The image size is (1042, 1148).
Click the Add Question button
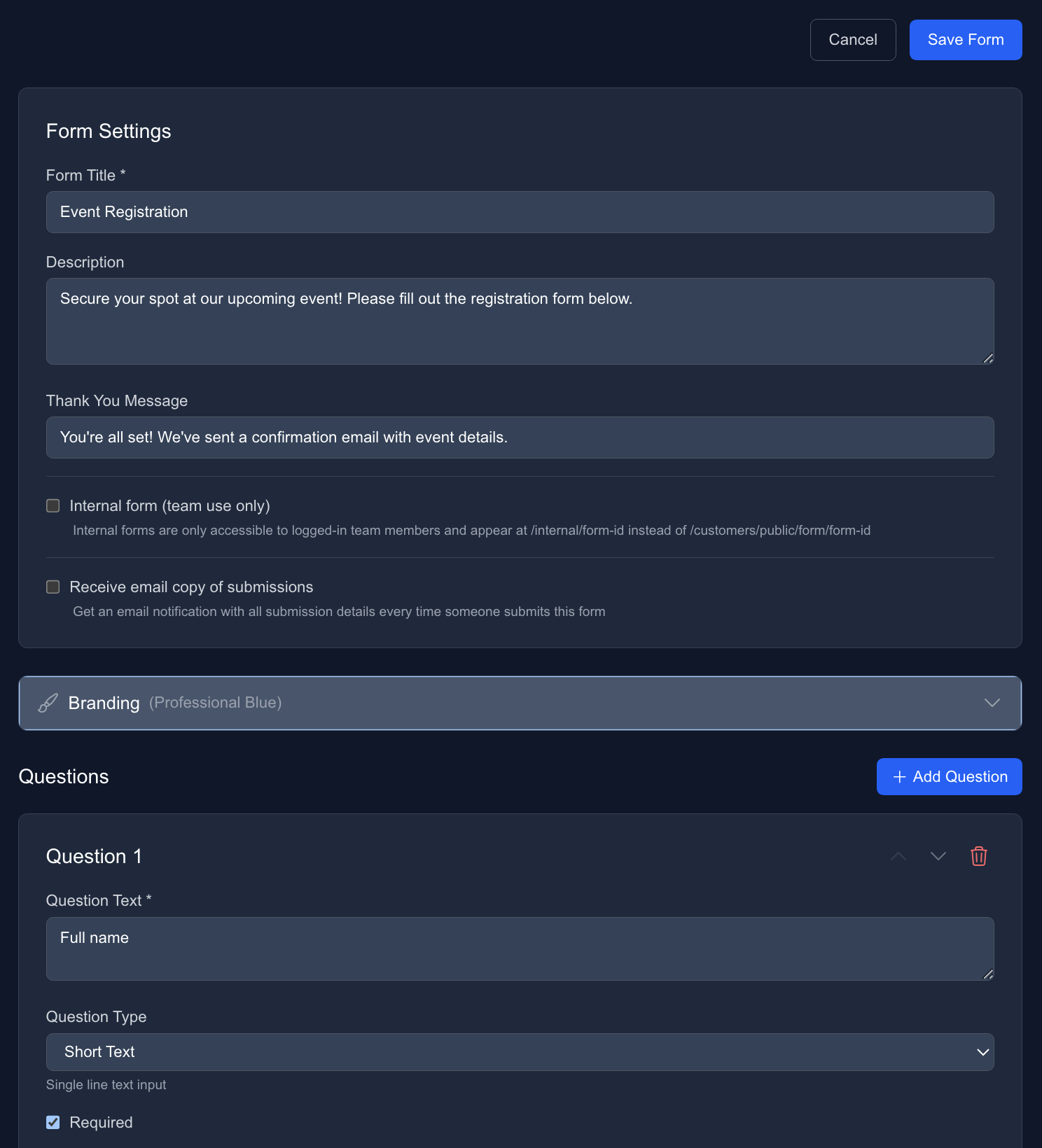pyautogui.click(x=949, y=776)
